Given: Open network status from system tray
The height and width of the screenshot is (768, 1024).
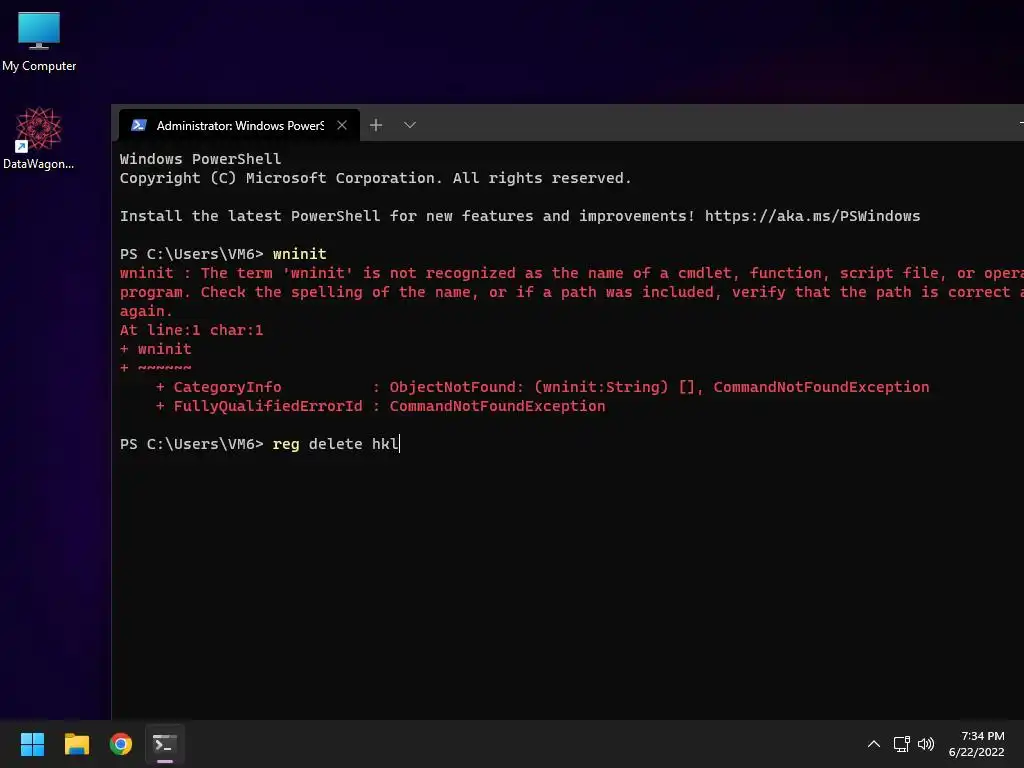Looking at the screenshot, I should pos(901,744).
